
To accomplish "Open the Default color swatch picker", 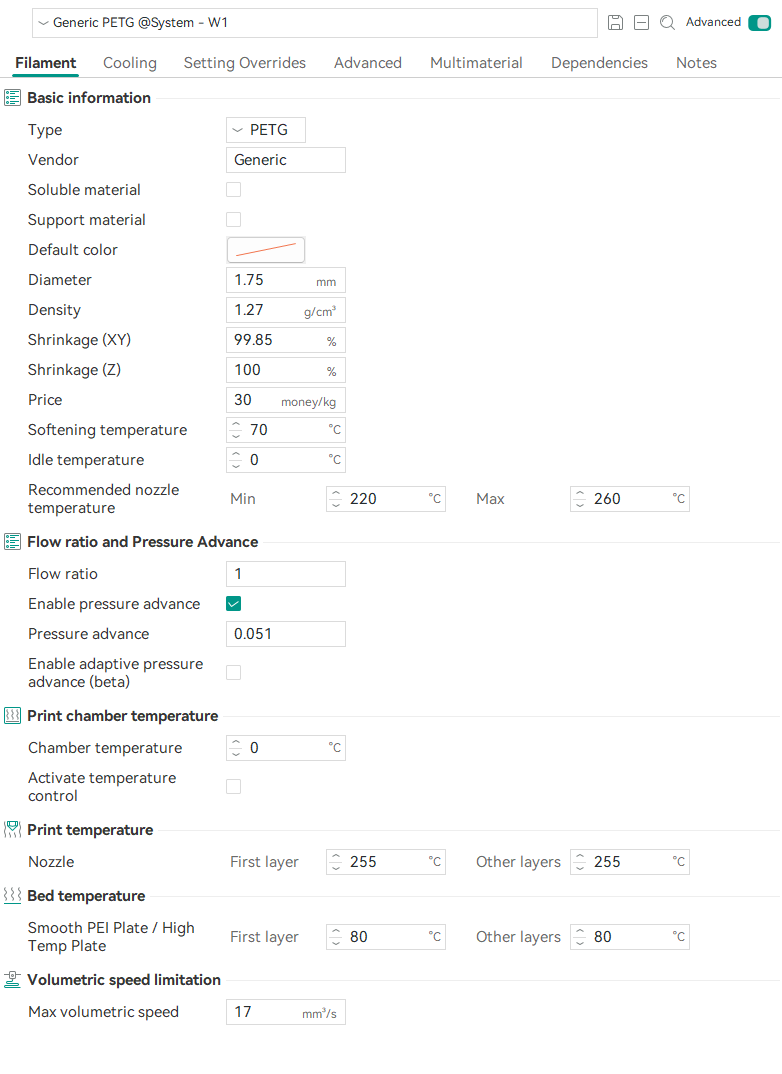I will [x=266, y=250].
